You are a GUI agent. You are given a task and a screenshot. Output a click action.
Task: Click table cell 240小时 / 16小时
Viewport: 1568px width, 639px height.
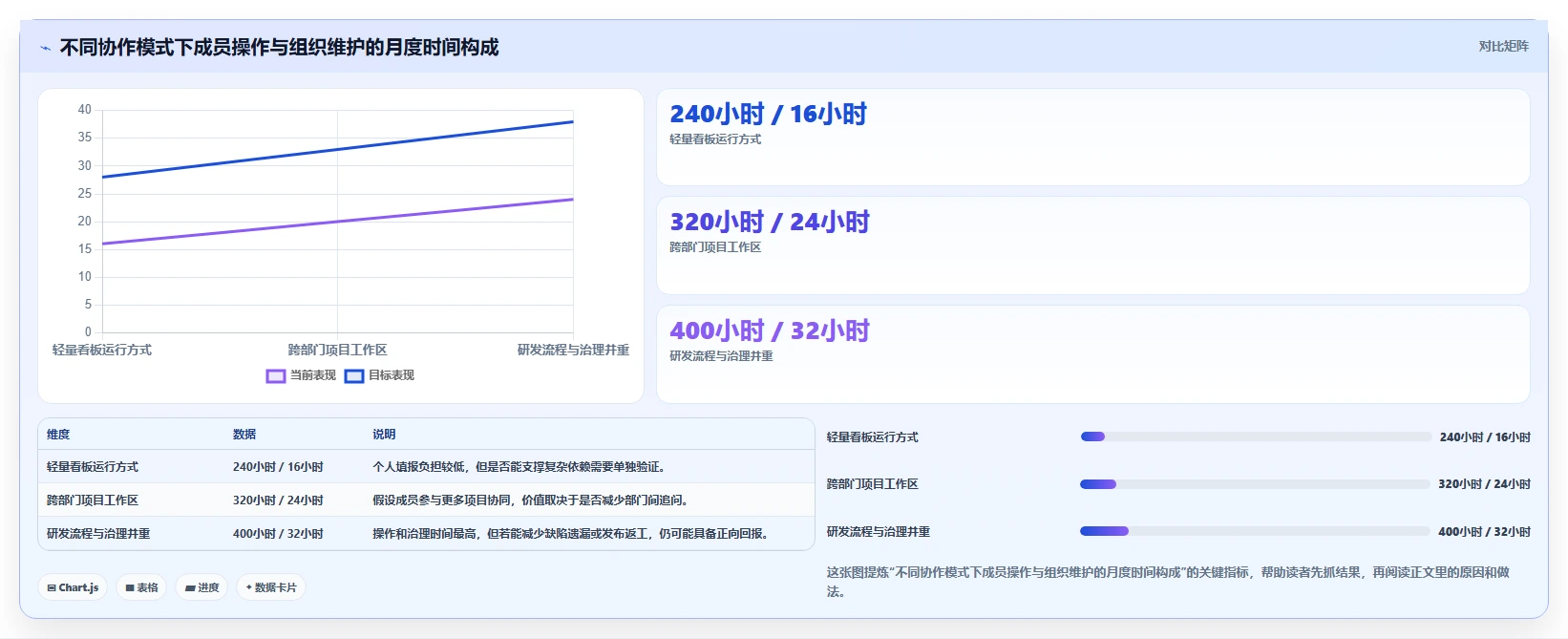278,467
